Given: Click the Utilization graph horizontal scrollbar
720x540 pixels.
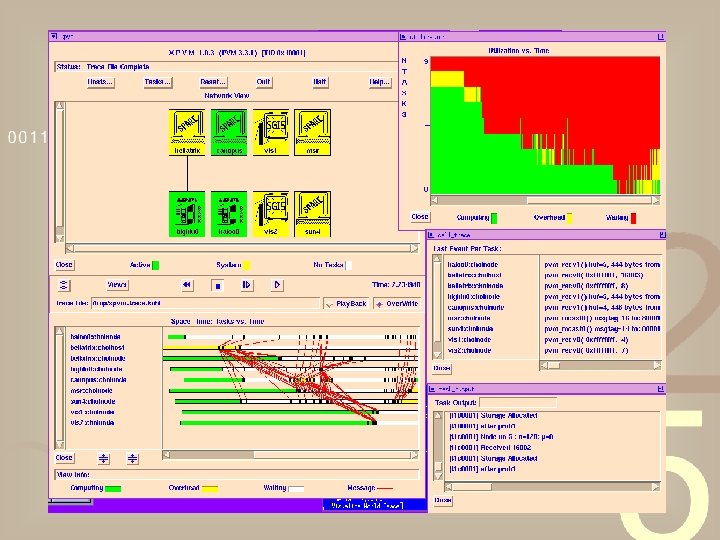Looking at the screenshot, I should 546,200.
